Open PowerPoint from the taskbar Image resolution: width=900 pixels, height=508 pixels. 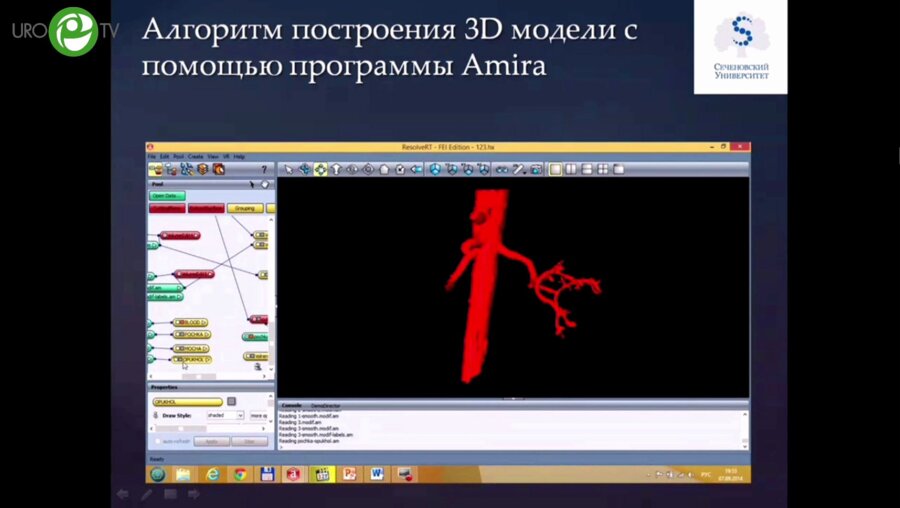pyautogui.click(x=349, y=474)
